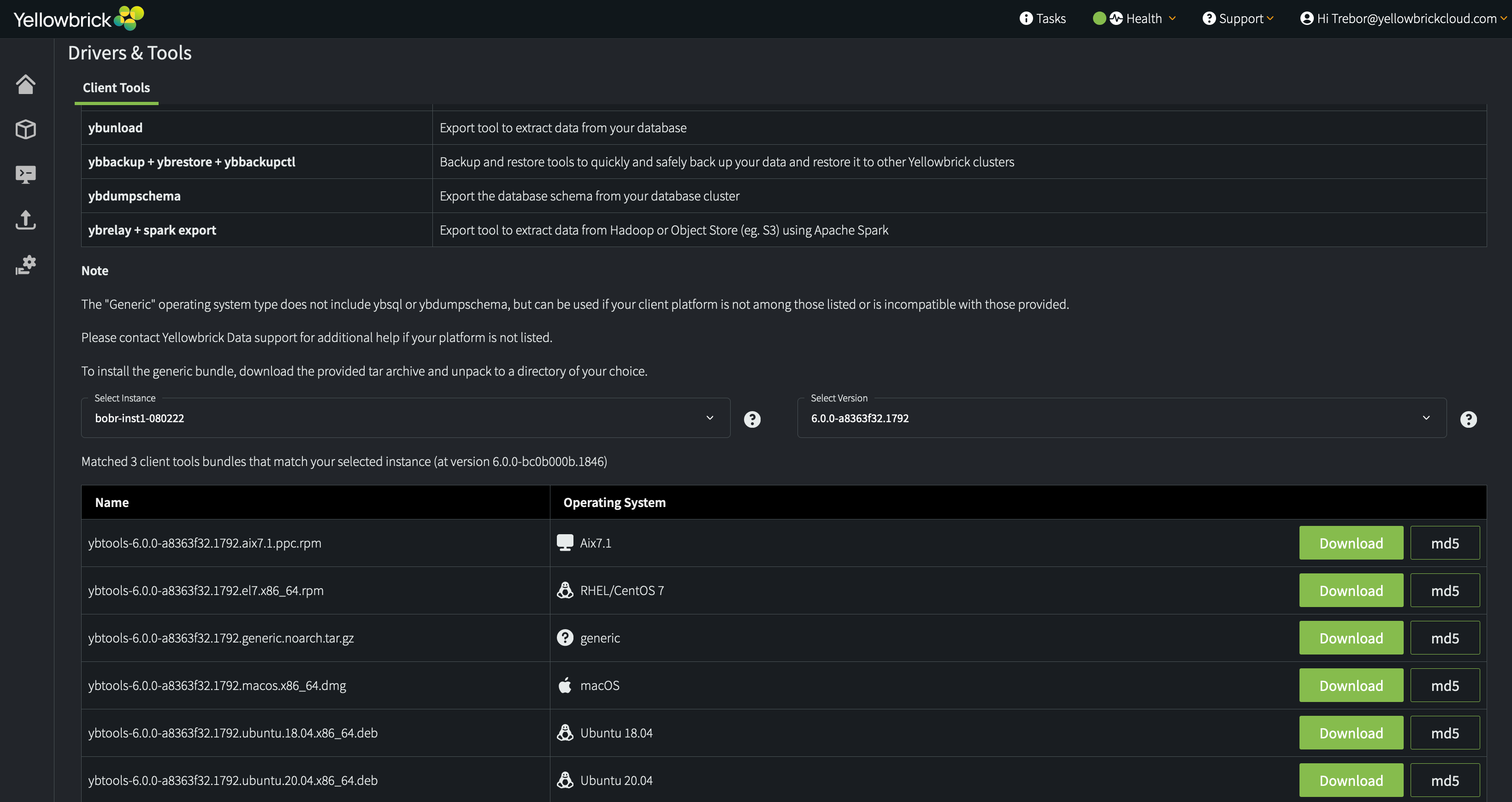Image resolution: width=1512 pixels, height=802 pixels.
Task: Click help icon beside Select Instance
Action: point(752,419)
